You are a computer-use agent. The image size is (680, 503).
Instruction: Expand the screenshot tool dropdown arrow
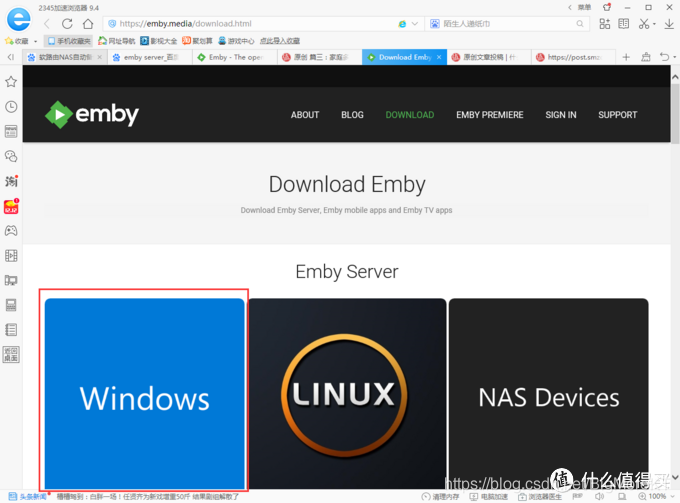654,24
